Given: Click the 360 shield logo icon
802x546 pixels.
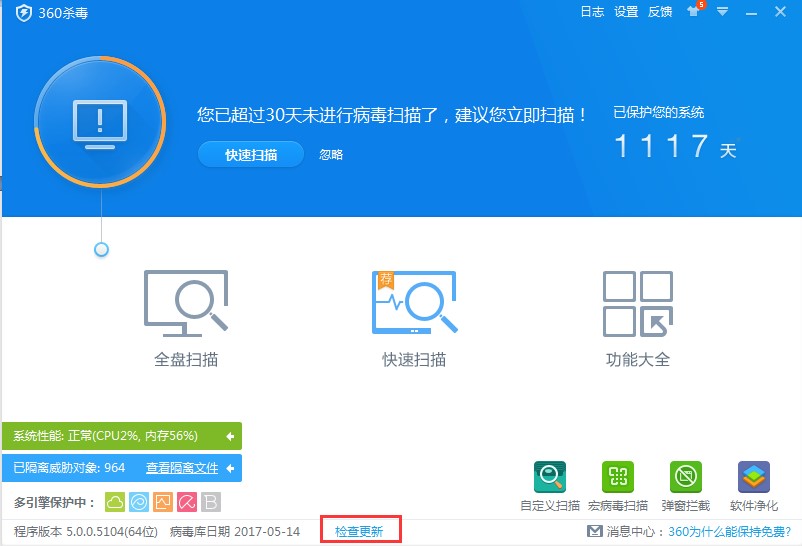Looking at the screenshot, I should [x=24, y=13].
